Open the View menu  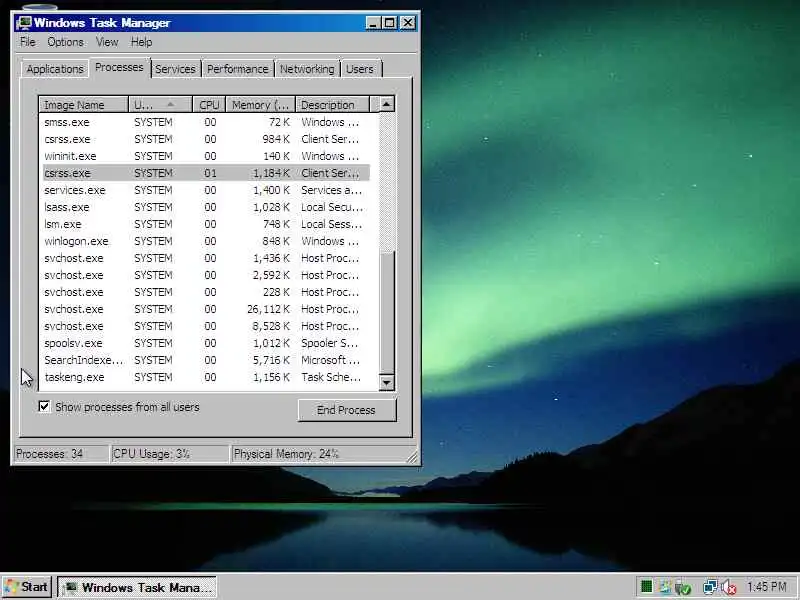tap(107, 42)
